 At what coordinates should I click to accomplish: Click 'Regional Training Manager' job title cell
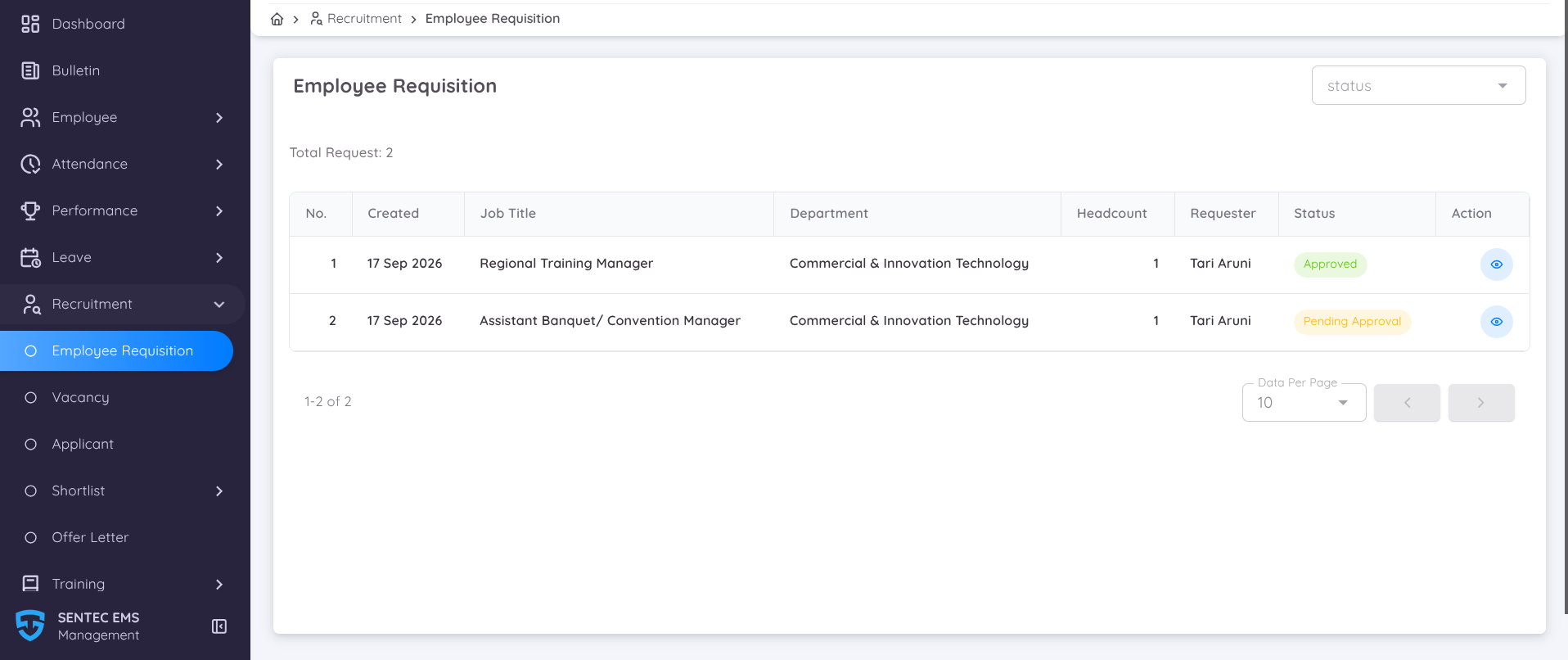pyautogui.click(x=566, y=264)
